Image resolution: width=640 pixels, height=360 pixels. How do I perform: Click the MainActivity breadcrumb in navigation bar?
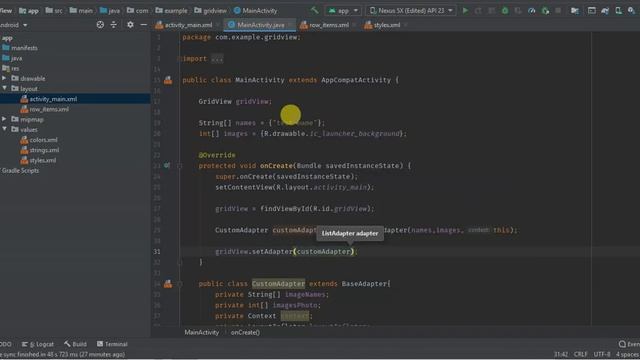pyautogui.click(x=256, y=11)
